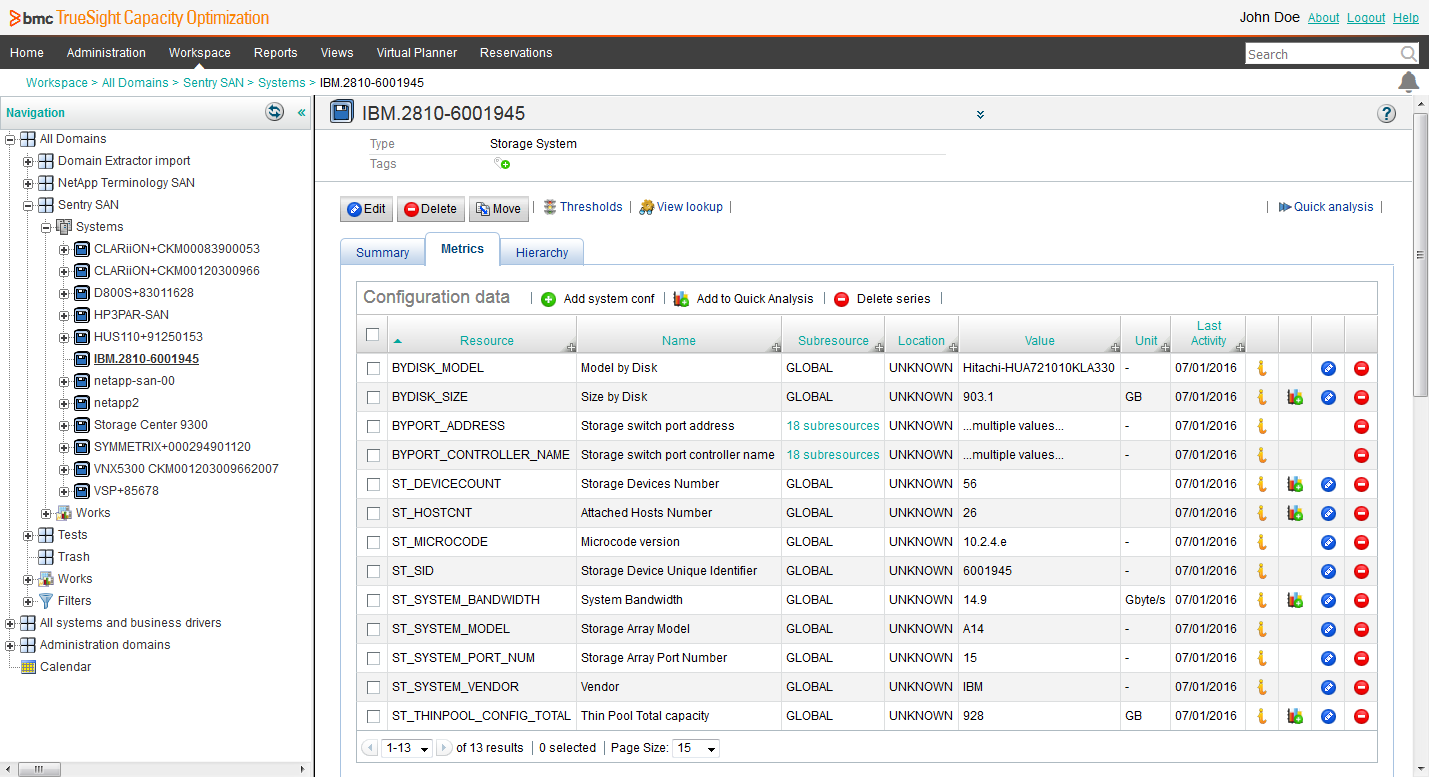Image resolution: width=1429 pixels, height=777 pixels.
Task: Open the notifications bell
Action: click(x=1408, y=82)
